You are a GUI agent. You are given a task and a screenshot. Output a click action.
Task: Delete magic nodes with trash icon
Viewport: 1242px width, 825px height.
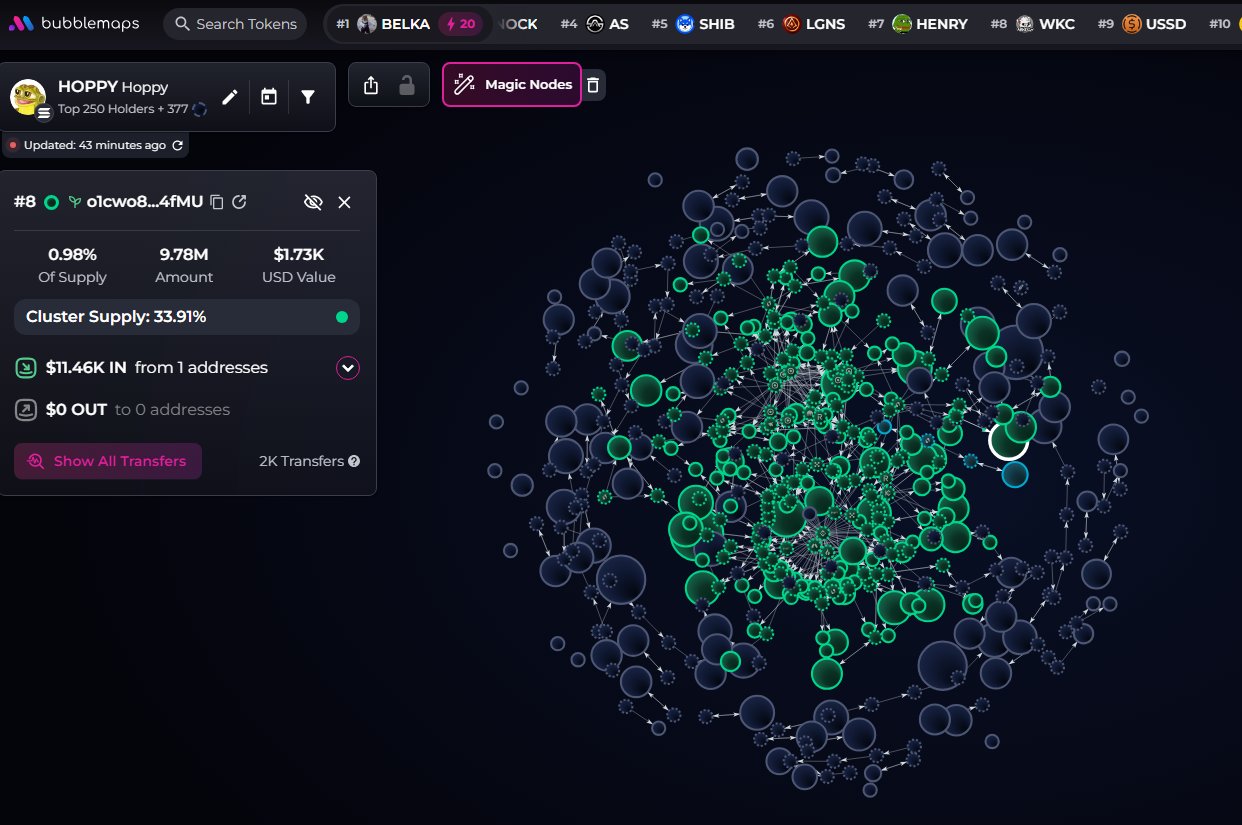pyautogui.click(x=593, y=85)
